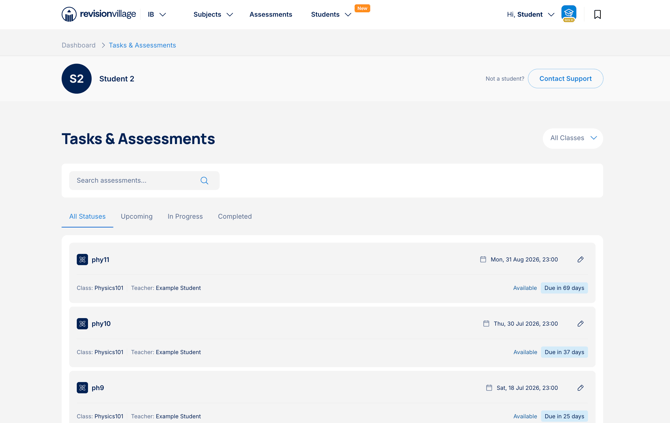Click calendar icon beside 31 Aug 2026
The image size is (670, 423).
pos(483,259)
